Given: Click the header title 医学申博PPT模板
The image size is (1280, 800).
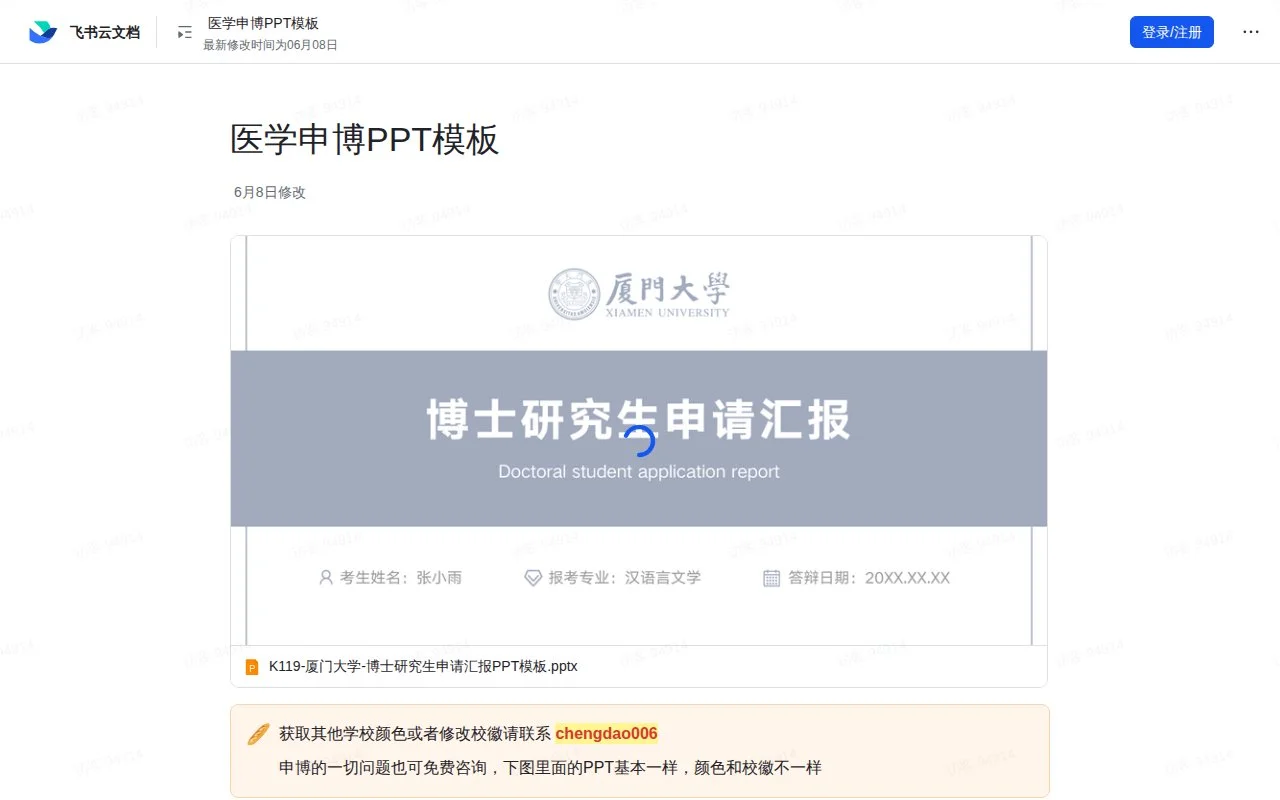Looking at the screenshot, I should pyautogui.click(x=263, y=23).
